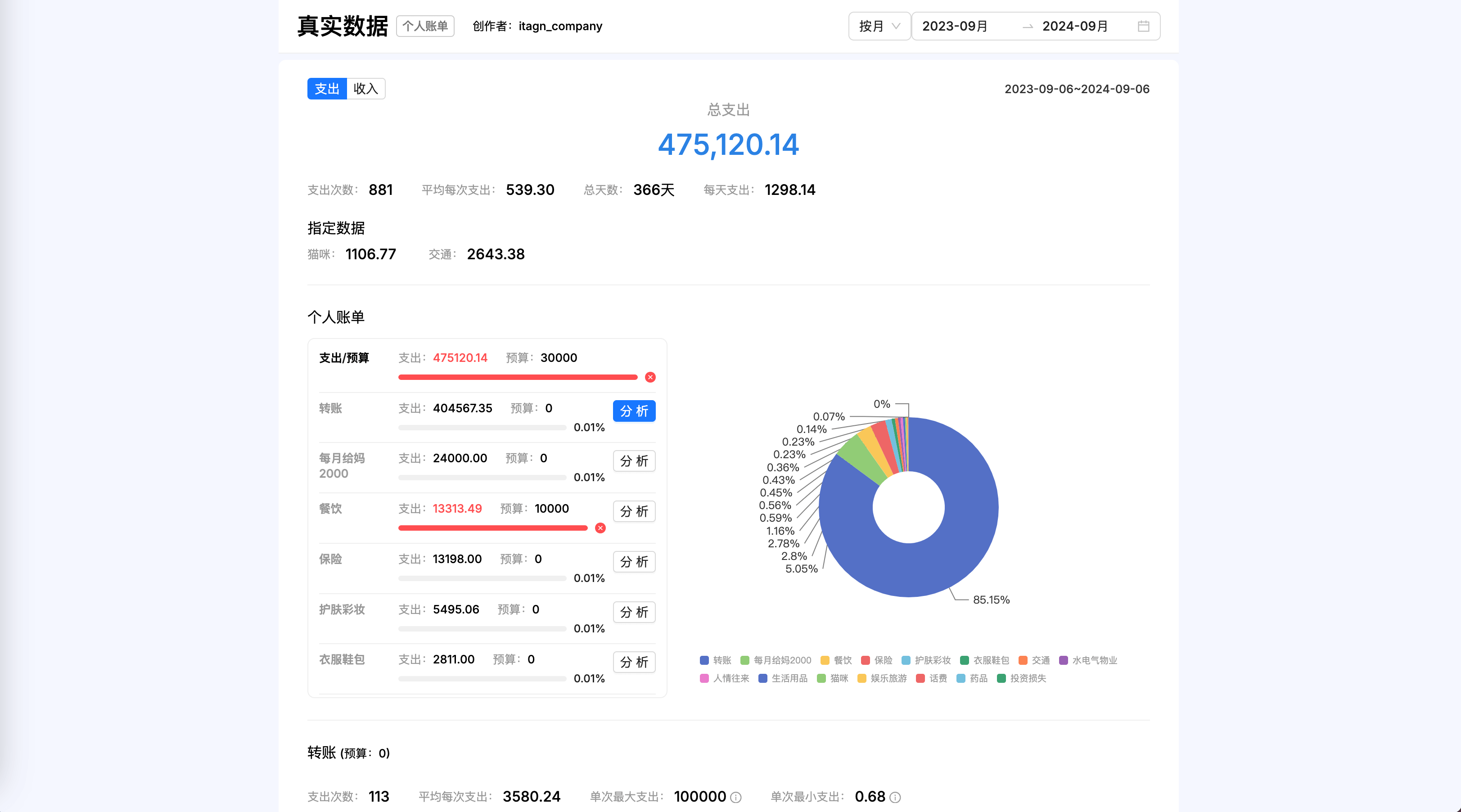Switch to the 收入 tab
Viewport: 1461px width, 812px height.
pos(366,89)
